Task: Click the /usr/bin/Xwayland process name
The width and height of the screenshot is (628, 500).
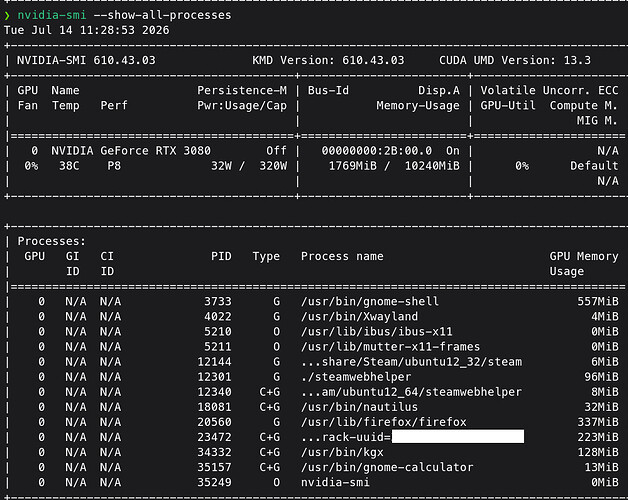Action: pyautogui.click(x=359, y=317)
